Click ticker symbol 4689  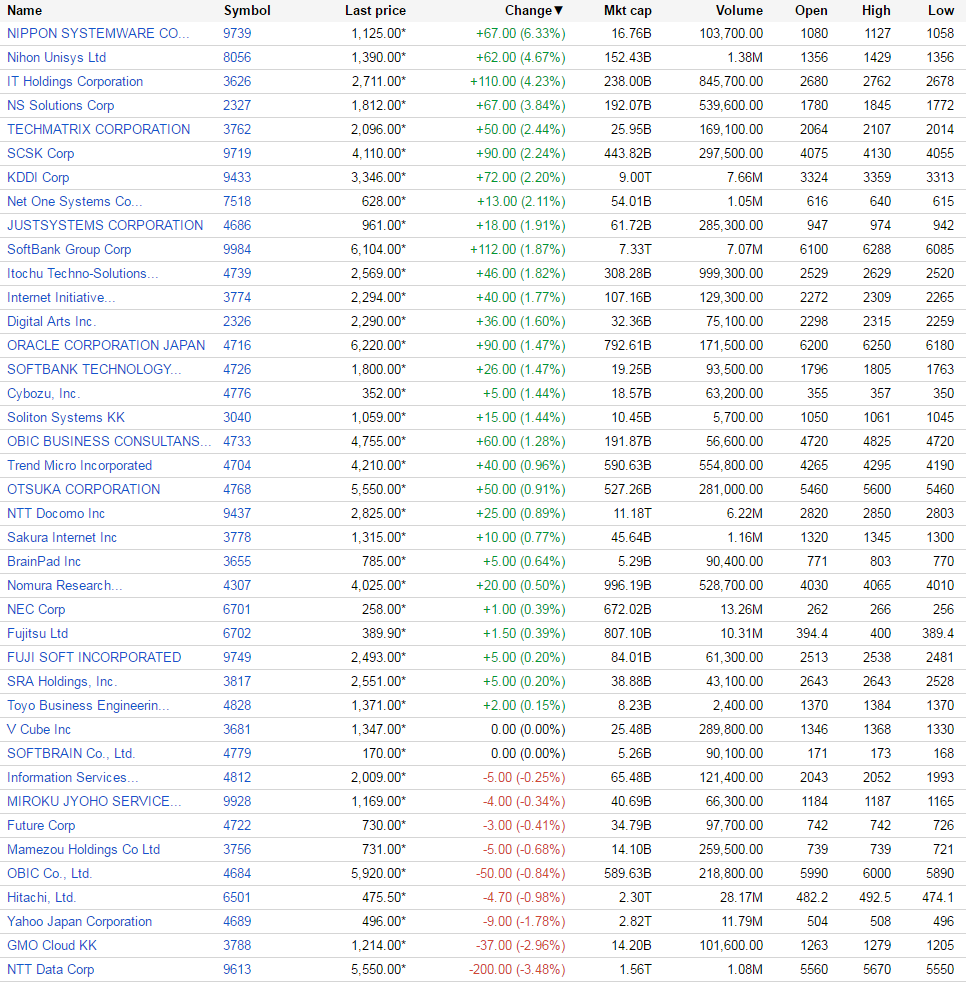click(x=237, y=922)
